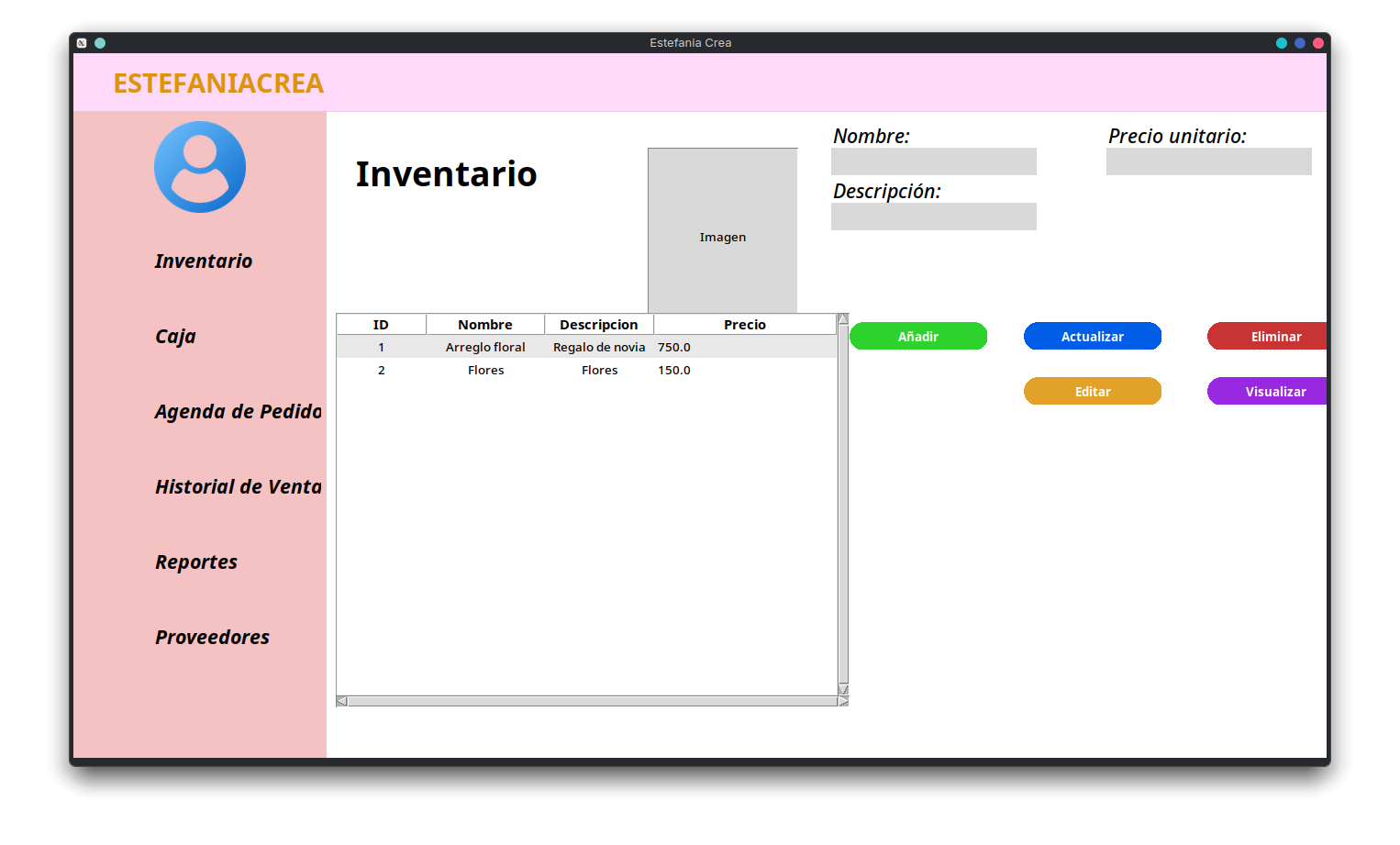
Task: Click the blue Actualizar button
Action: [1093, 337]
